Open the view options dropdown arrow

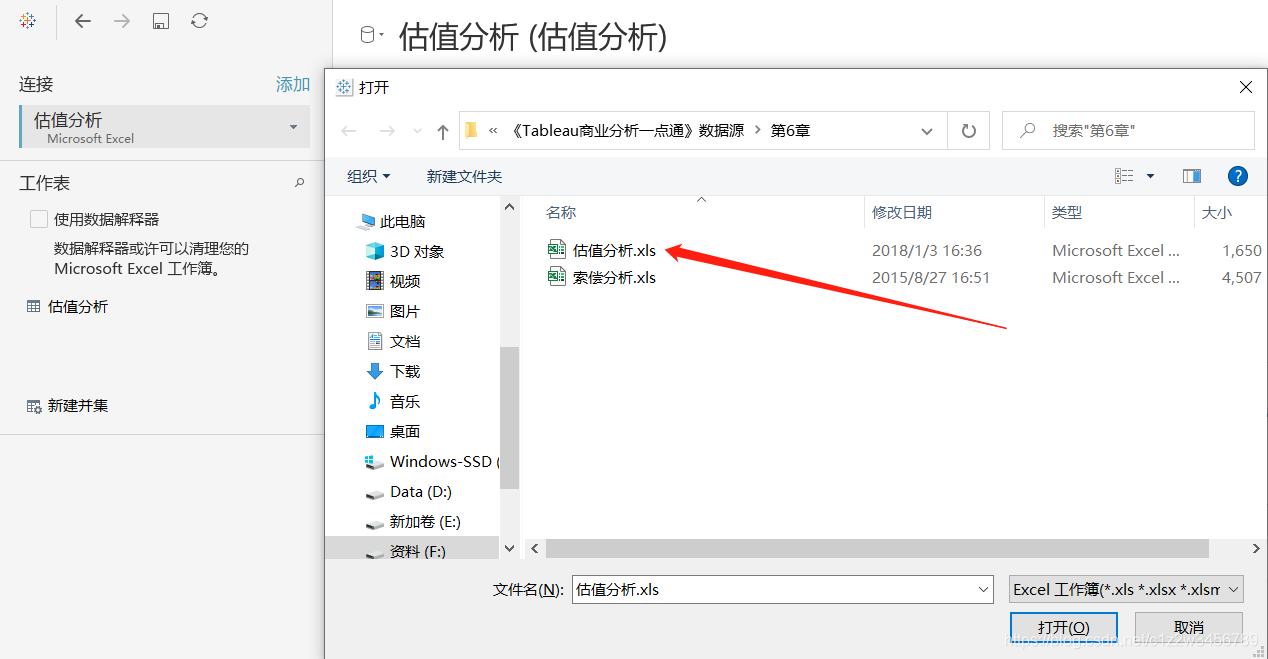point(1150,176)
